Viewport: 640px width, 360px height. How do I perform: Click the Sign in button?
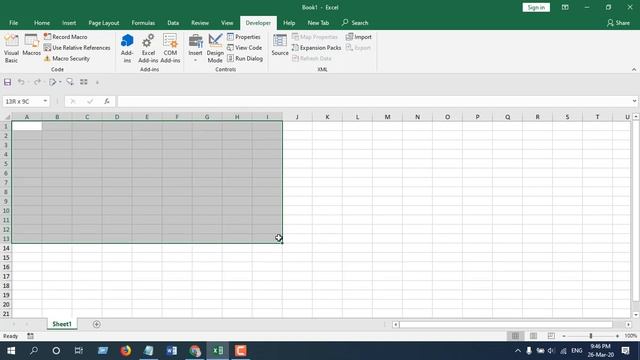click(536, 7)
